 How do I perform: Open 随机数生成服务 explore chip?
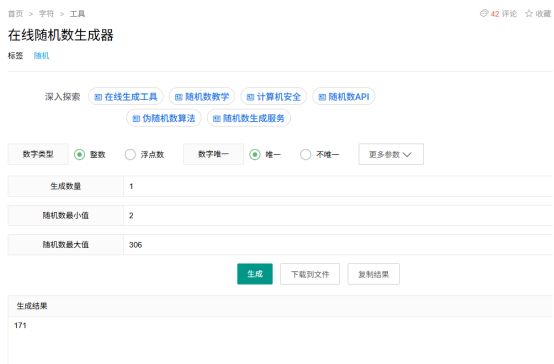pyautogui.click(x=249, y=118)
